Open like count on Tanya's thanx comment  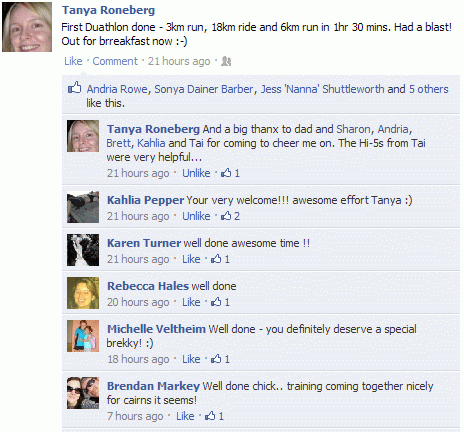tap(230, 173)
